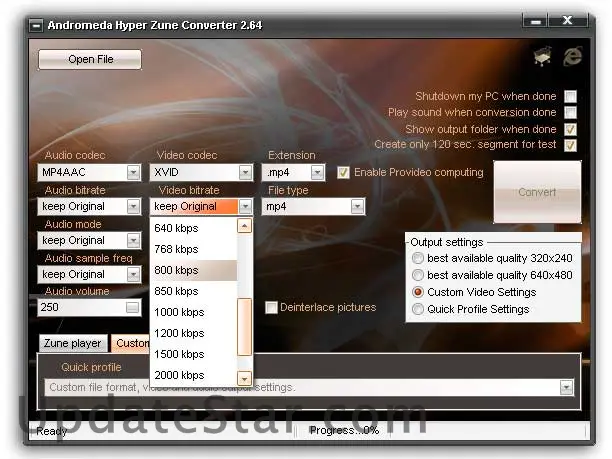Choose 640 kbps video bitrate

194,228
